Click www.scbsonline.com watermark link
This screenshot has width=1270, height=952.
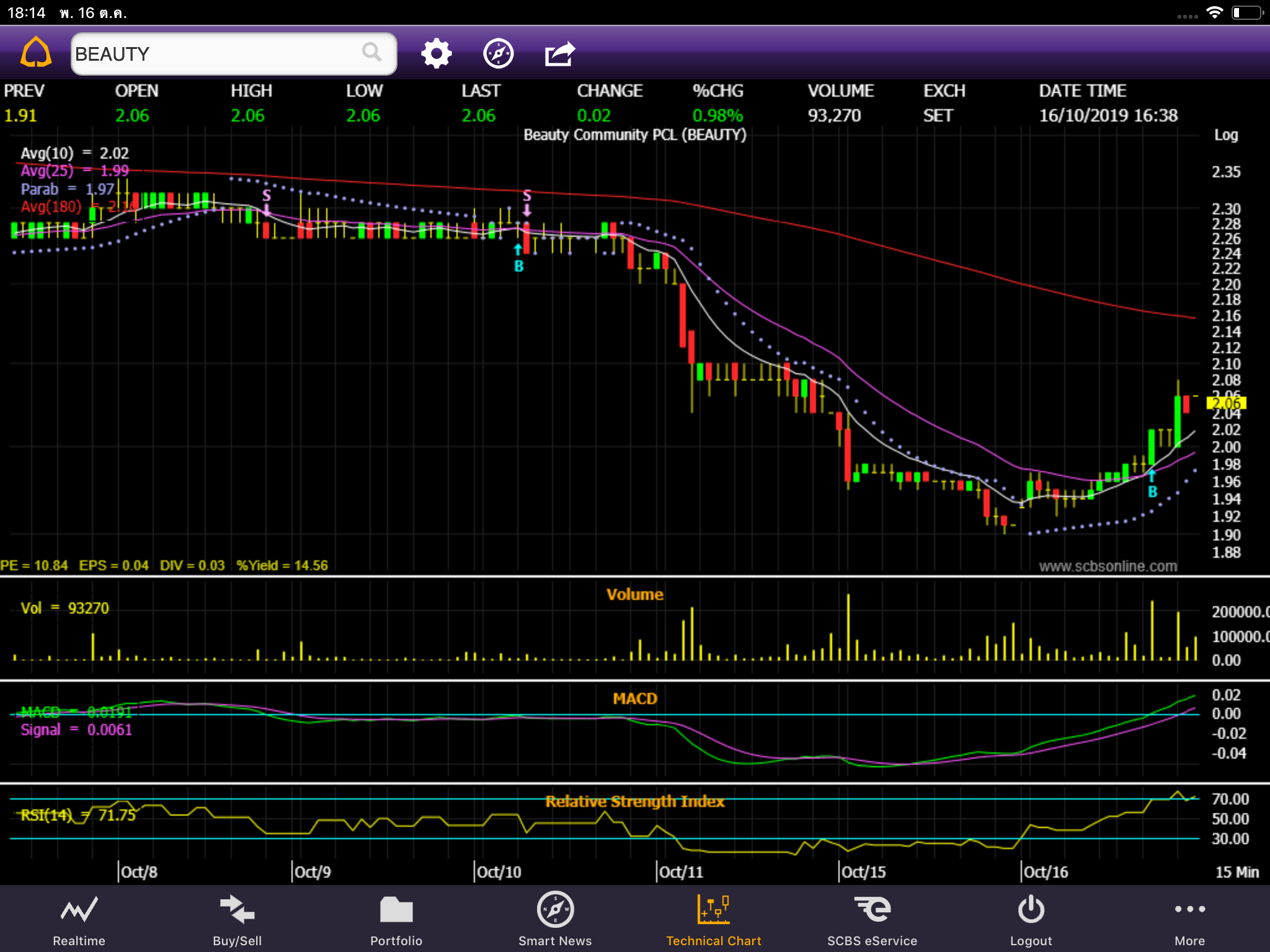click(x=1108, y=566)
